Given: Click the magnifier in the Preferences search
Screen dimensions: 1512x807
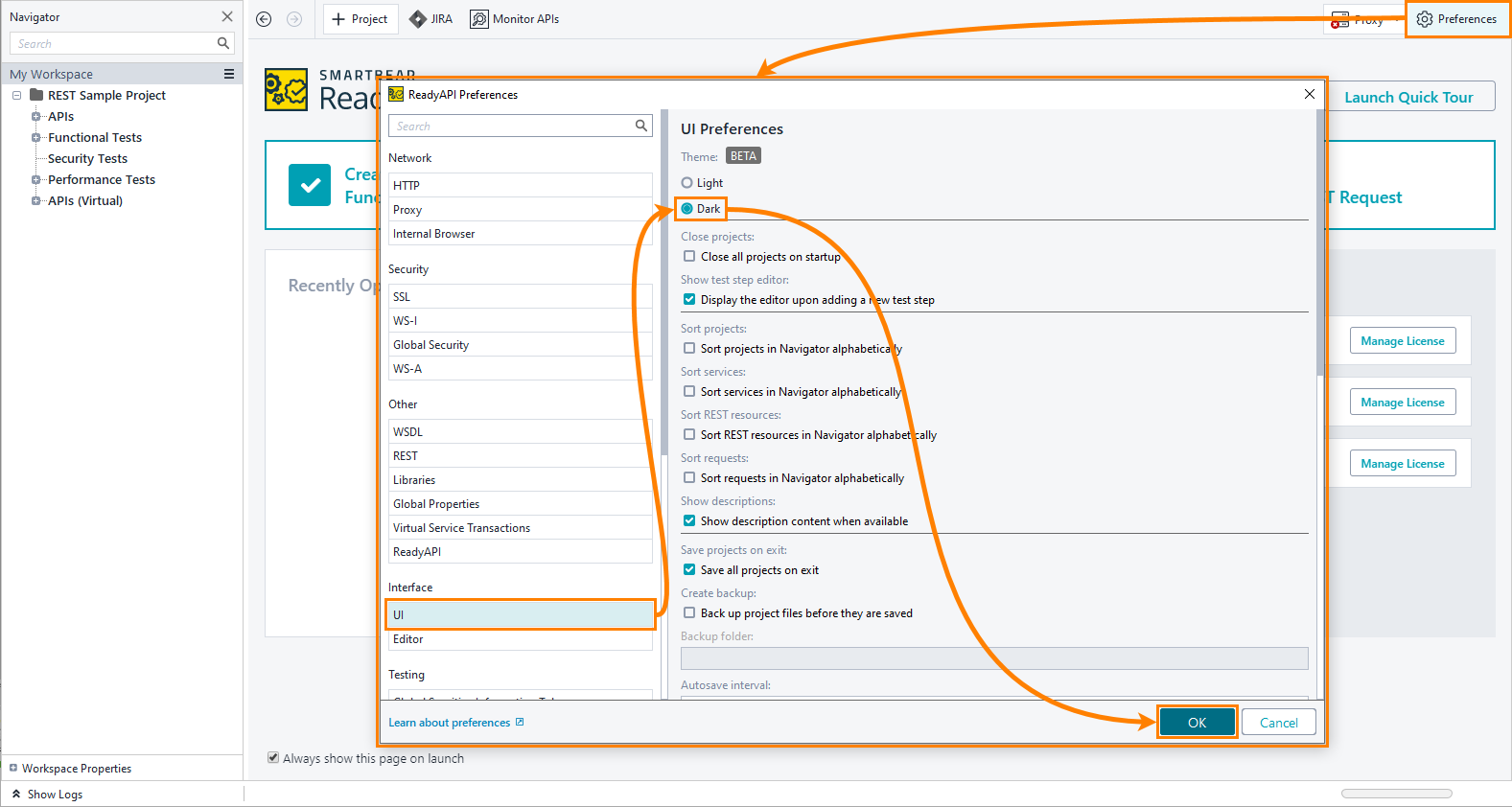Looking at the screenshot, I should pos(641,126).
